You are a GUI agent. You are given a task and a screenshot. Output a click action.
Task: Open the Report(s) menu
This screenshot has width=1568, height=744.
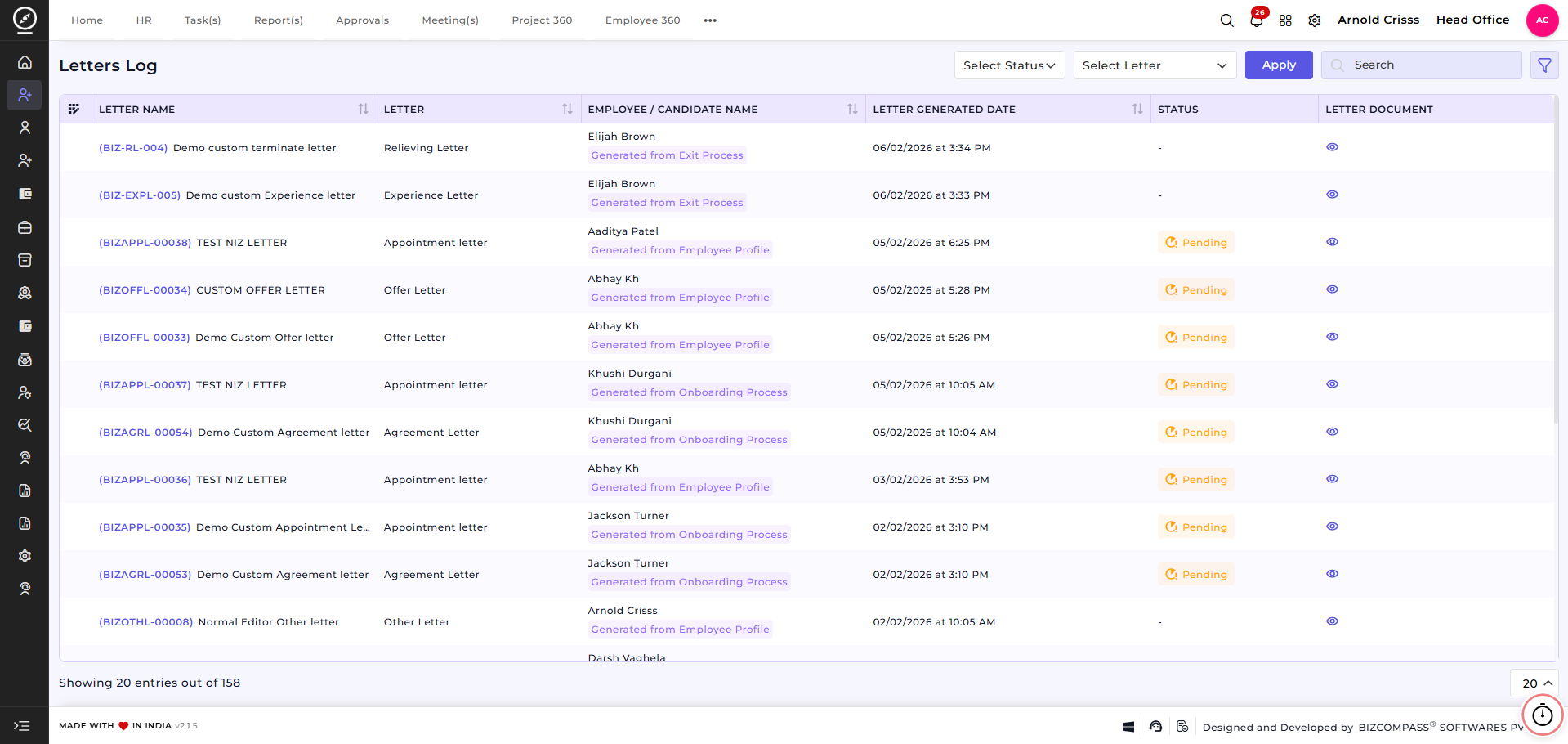click(279, 20)
